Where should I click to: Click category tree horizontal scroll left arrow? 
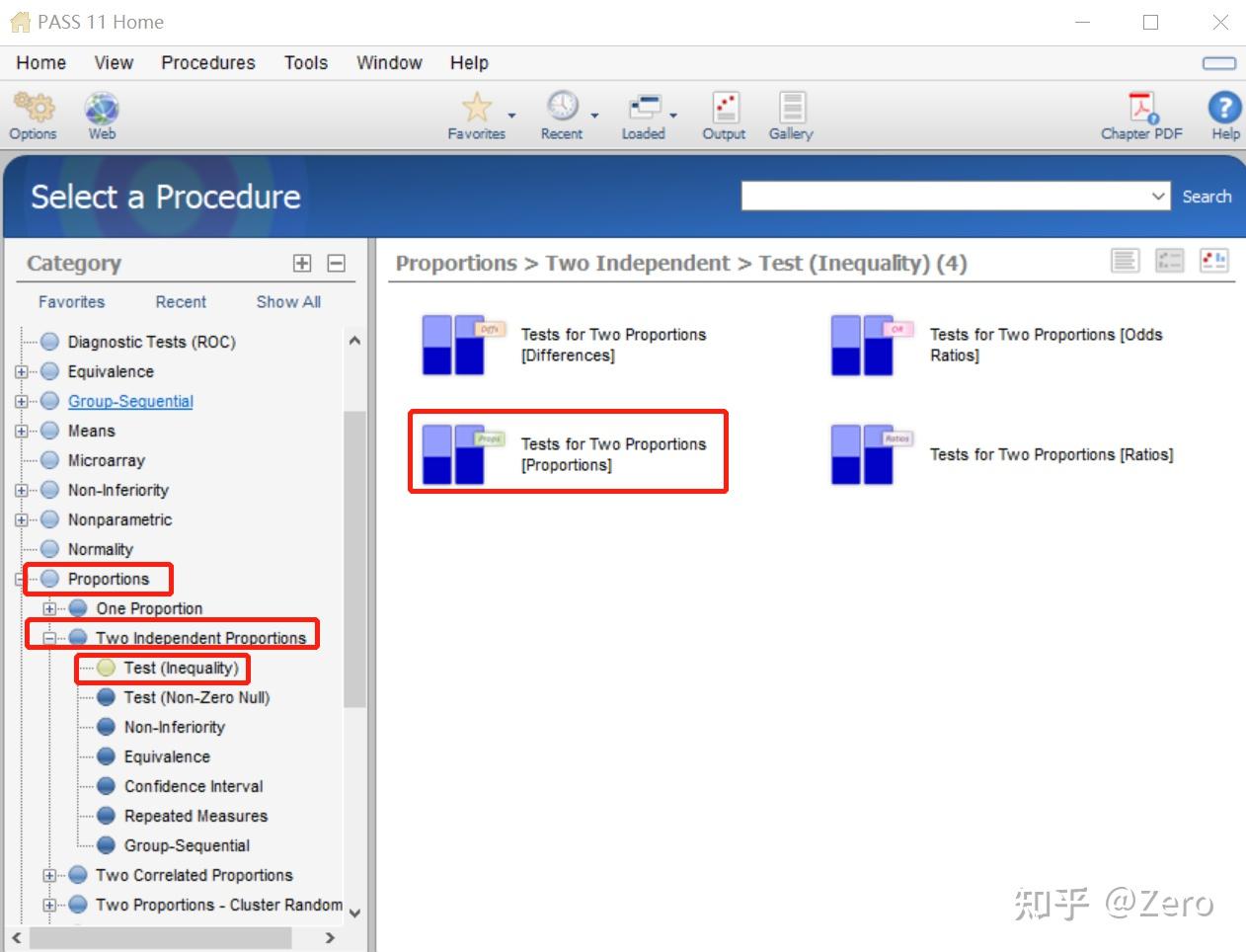(x=16, y=938)
